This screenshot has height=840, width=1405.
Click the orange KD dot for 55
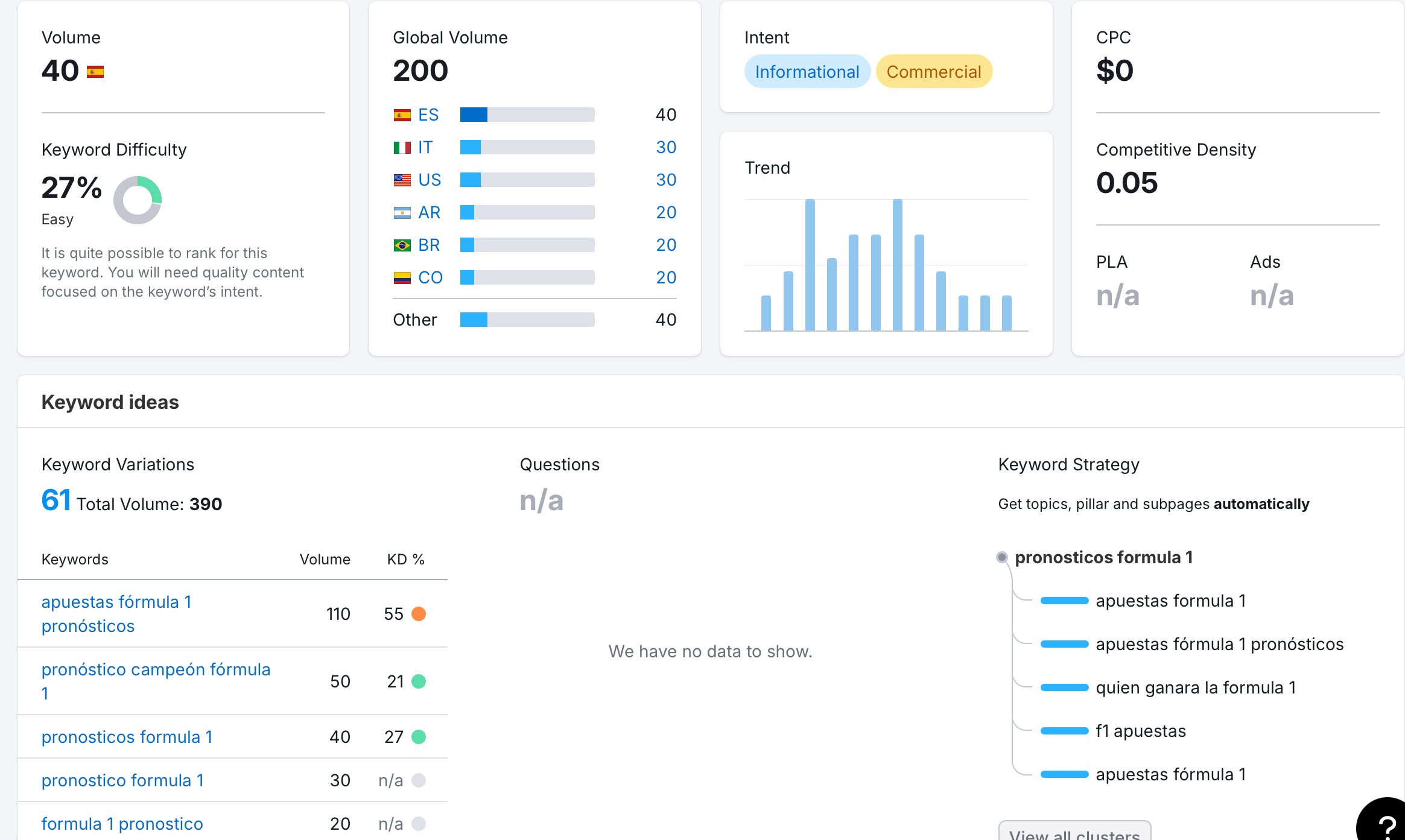[x=419, y=614]
